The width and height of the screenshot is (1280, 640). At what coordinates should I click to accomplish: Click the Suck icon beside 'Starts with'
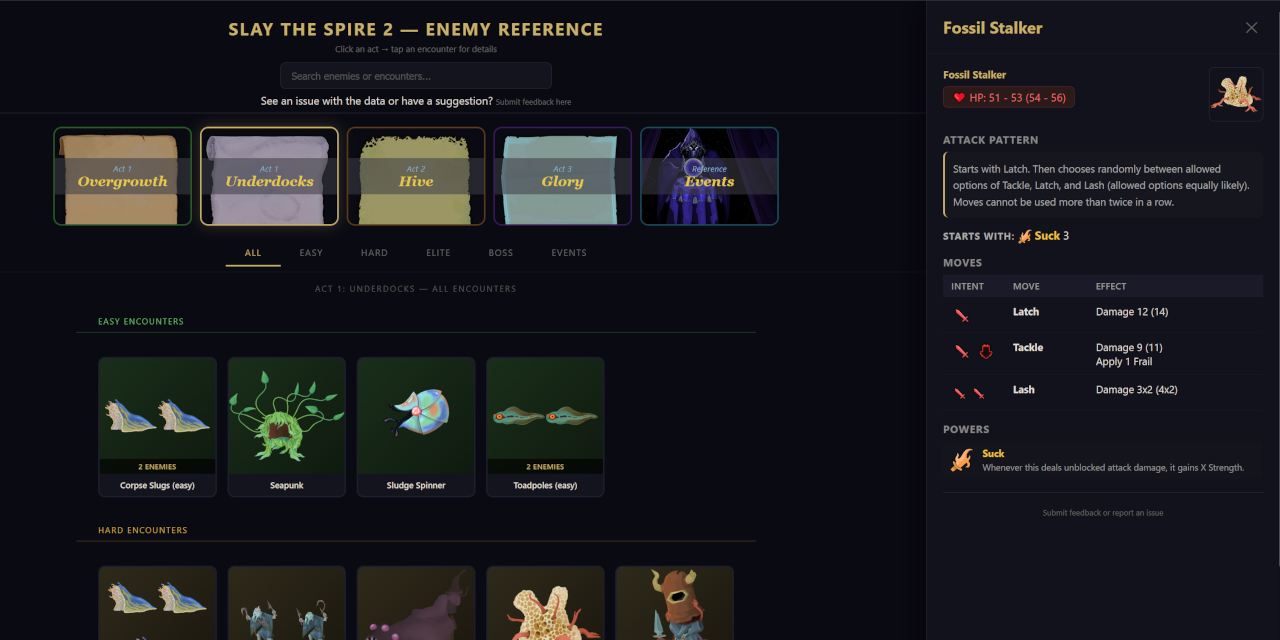point(1026,236)
